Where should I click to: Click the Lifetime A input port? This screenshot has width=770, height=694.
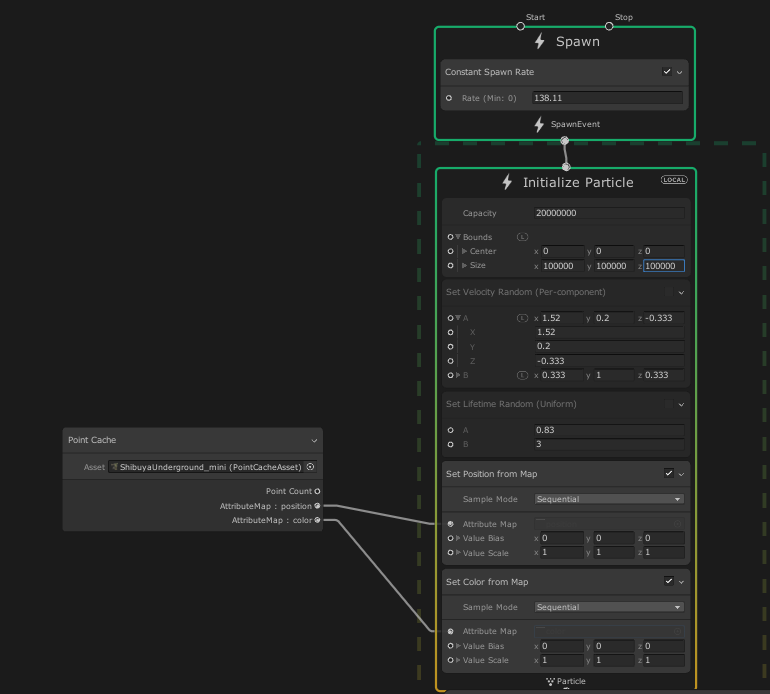[x=450, y=430]
